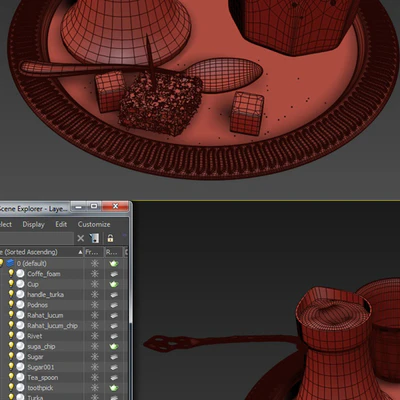Viewport: 400px width, 400px height.
Task: Click the freeze snowflake for Cup
Action: [95, 284]
